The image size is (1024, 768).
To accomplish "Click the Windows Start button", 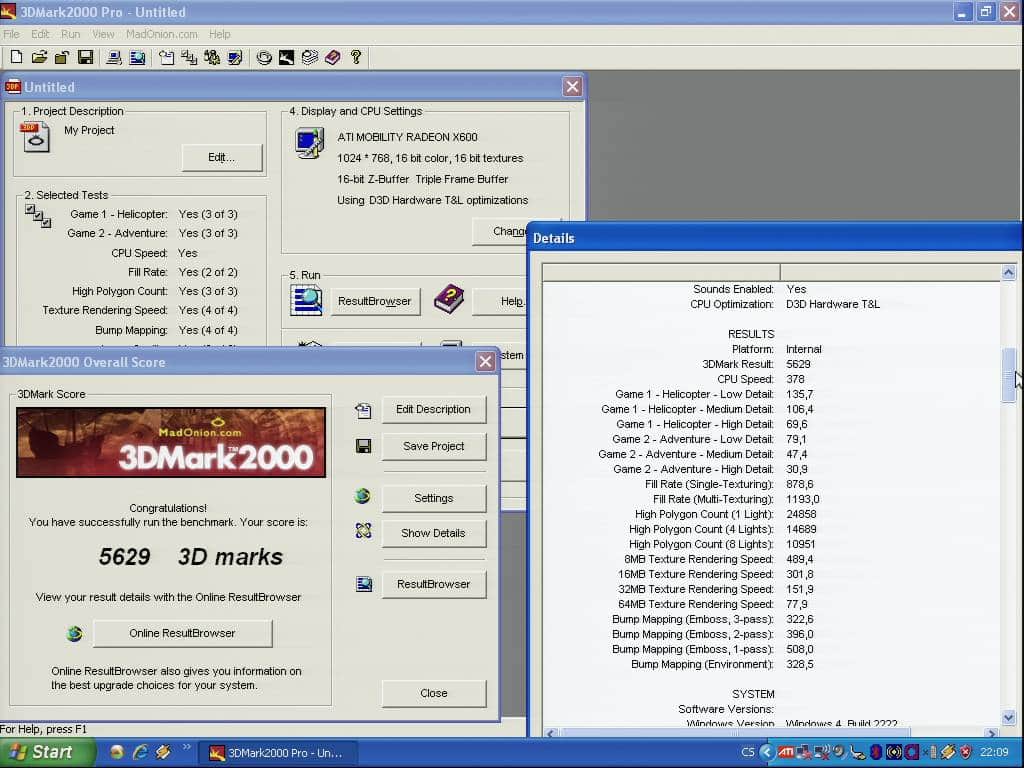I will coord(47,752).
